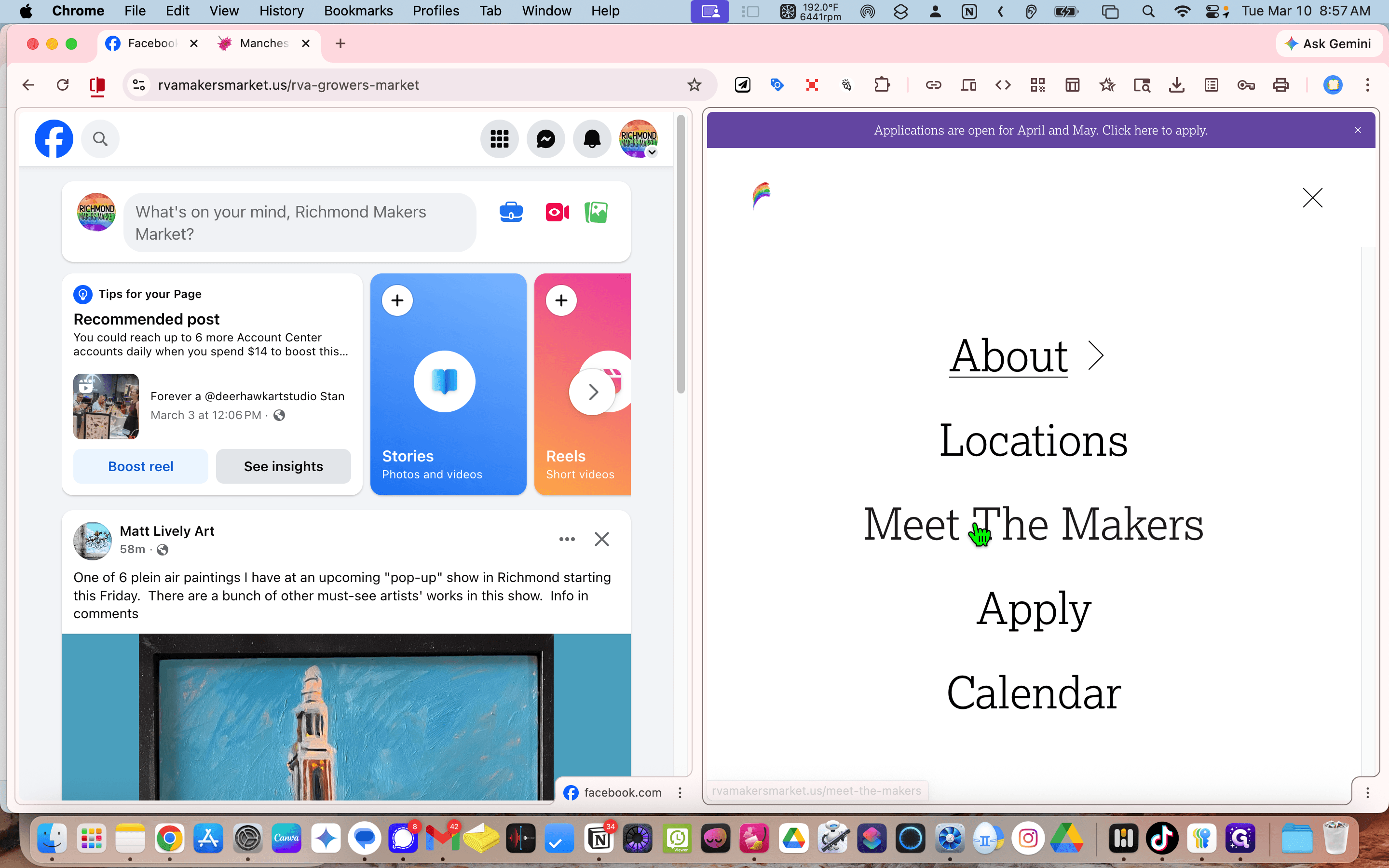Open facebook.com split pane options menu
The height and width of the screenshot is (868, 1389).
[680, 793]
